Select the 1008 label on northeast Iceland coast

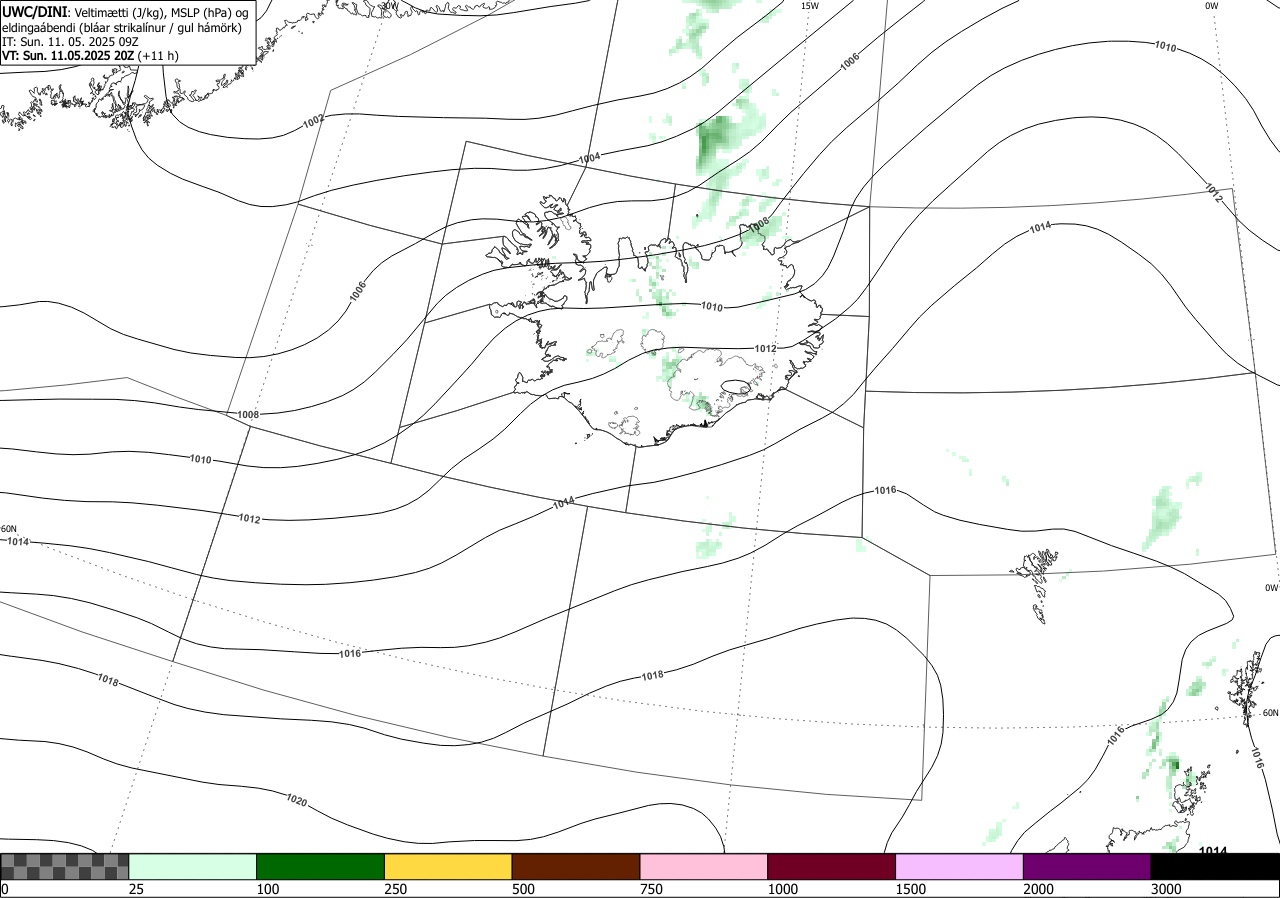(x=759, y=223)
